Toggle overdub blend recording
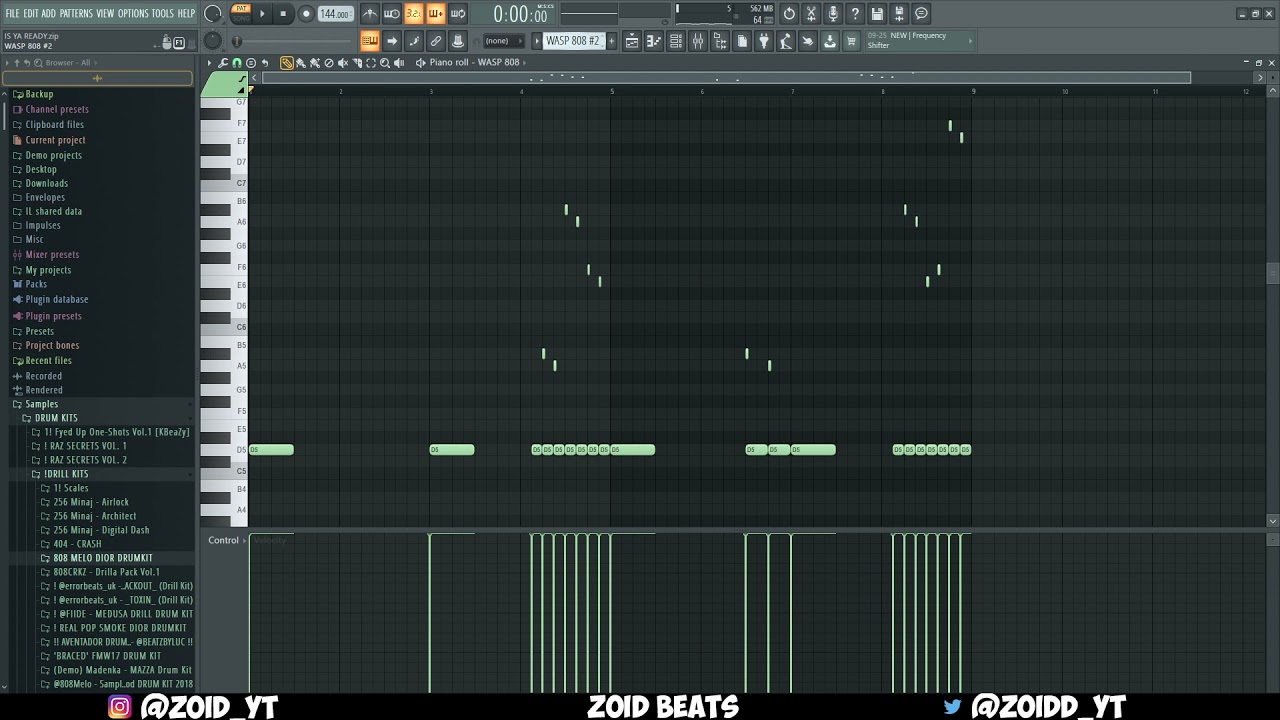 coord(436,13)
